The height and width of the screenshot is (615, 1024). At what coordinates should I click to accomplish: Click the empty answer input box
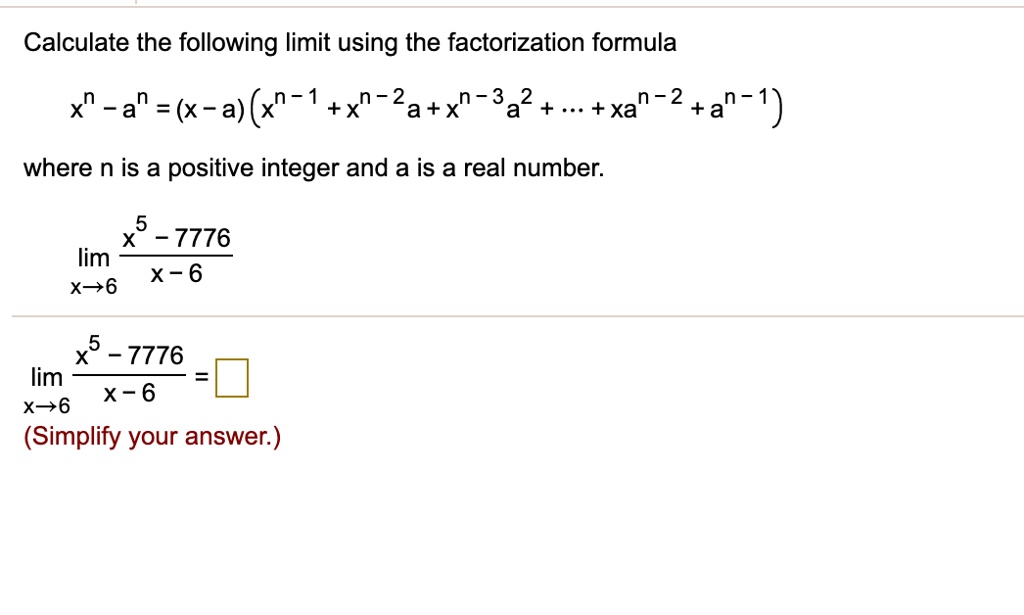click(232, 378)
